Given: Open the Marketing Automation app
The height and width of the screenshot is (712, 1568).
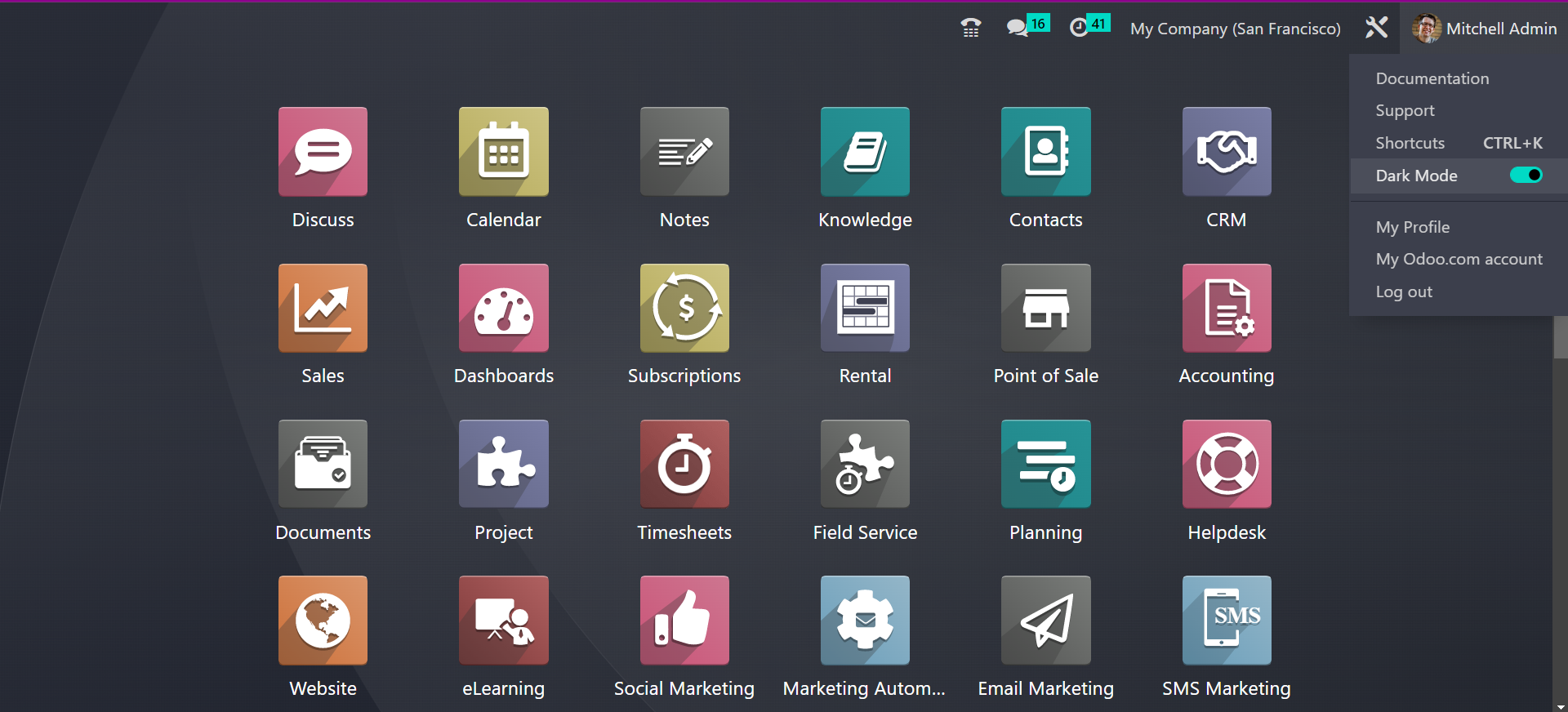Looking at the screenshot, I should (x=865, y=621).
